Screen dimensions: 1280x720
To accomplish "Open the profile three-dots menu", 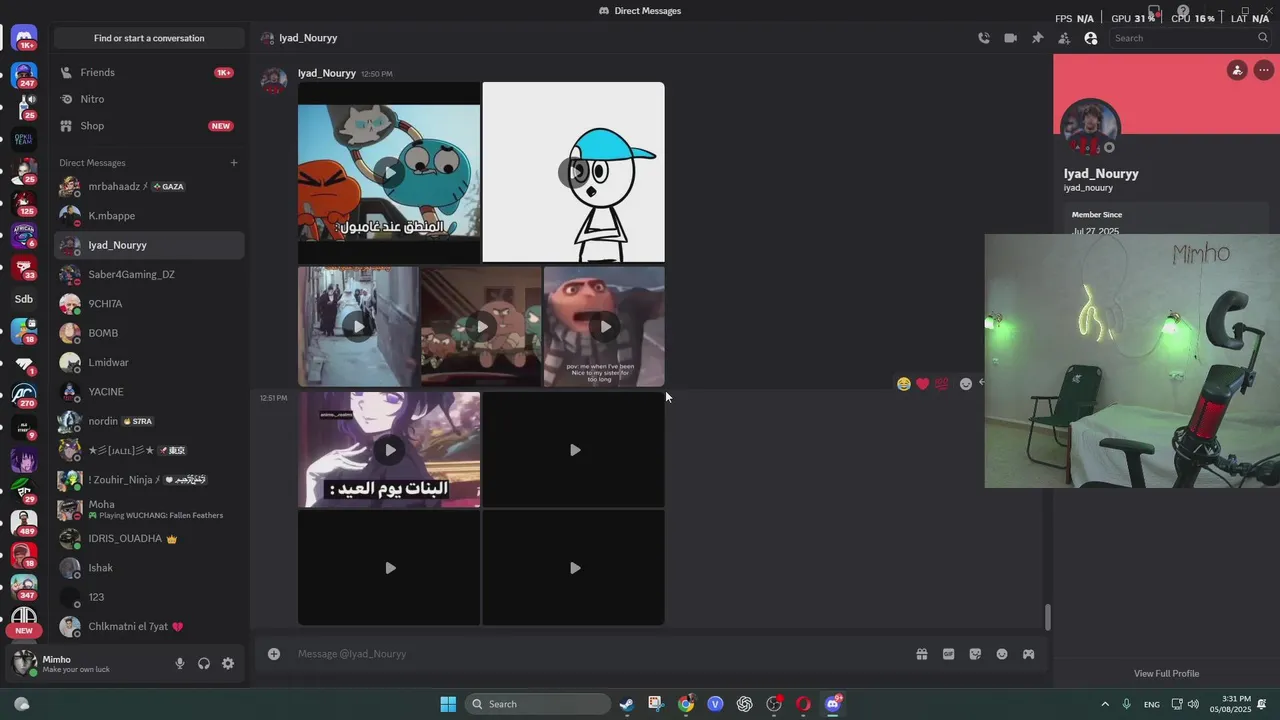I will 1264,70.
